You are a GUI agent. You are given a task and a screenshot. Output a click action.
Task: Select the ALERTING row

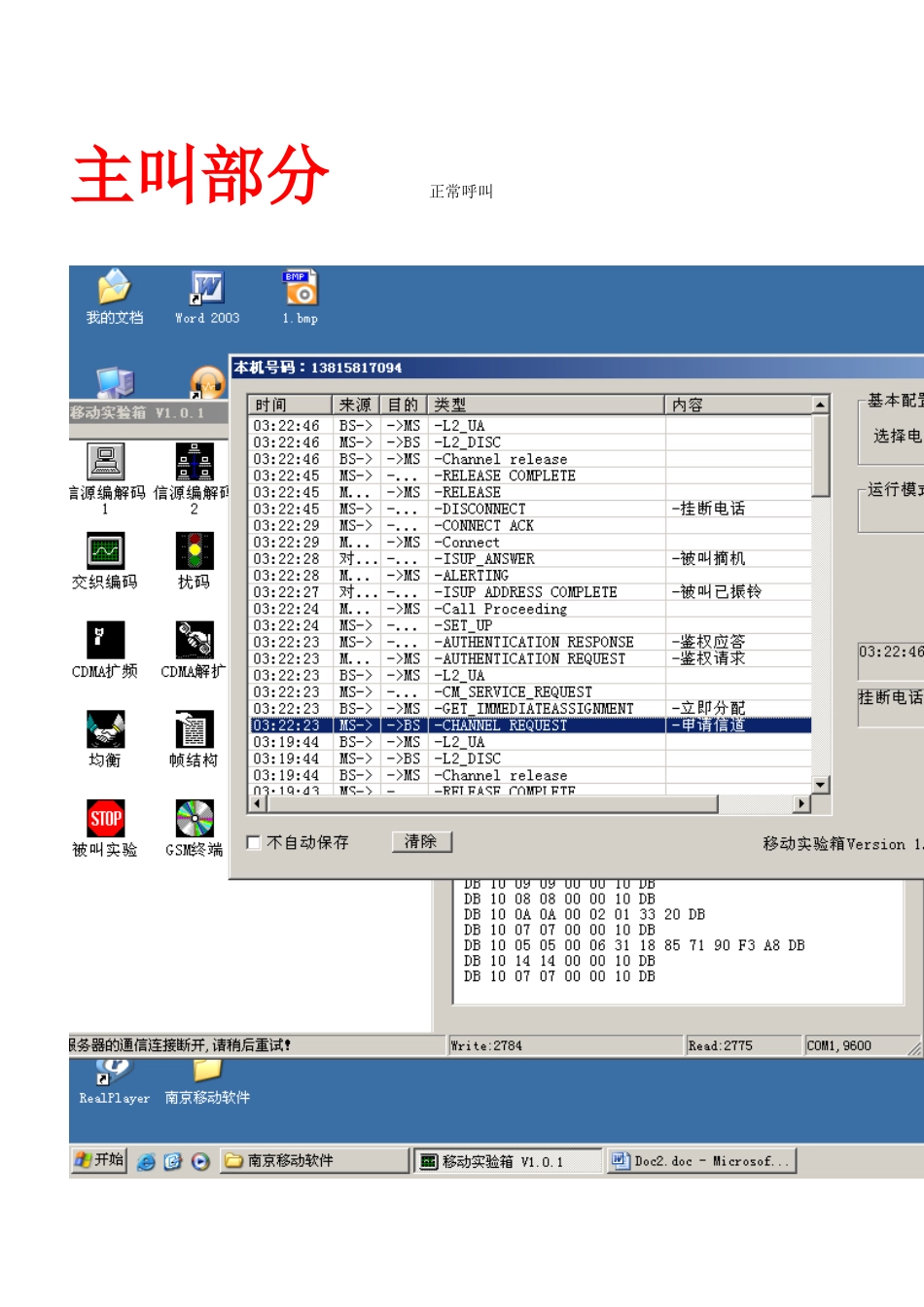pos(531,576)
